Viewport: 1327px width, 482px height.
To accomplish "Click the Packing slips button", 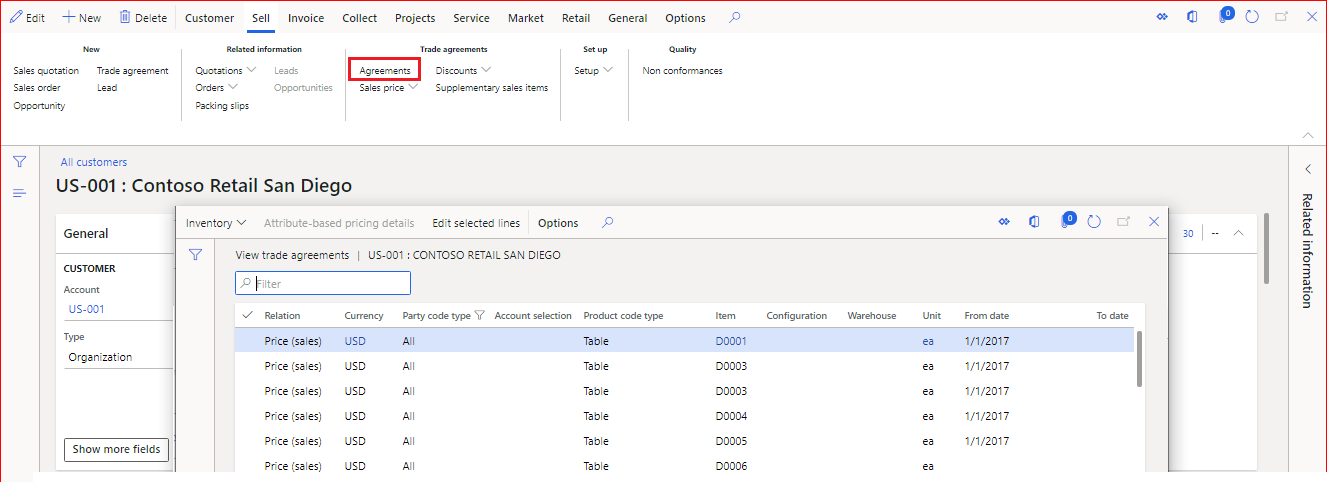I will coord(222,106).
